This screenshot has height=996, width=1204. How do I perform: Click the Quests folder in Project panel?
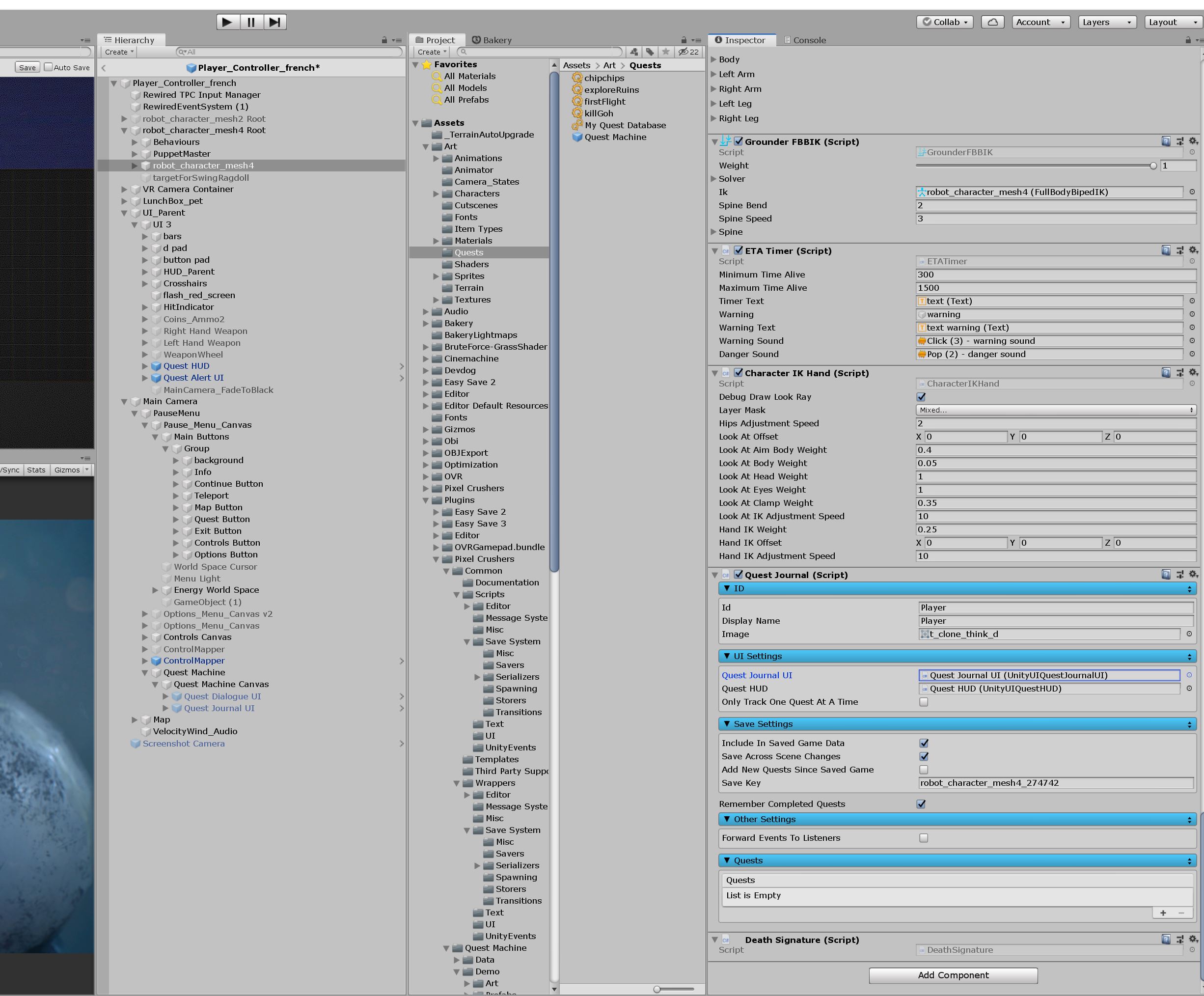point(467,252)
